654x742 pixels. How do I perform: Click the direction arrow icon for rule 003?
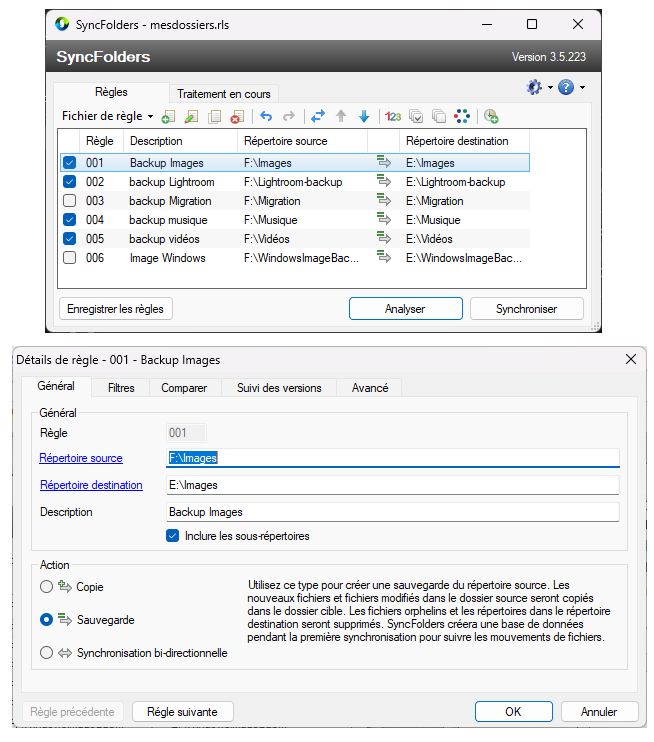384,200
